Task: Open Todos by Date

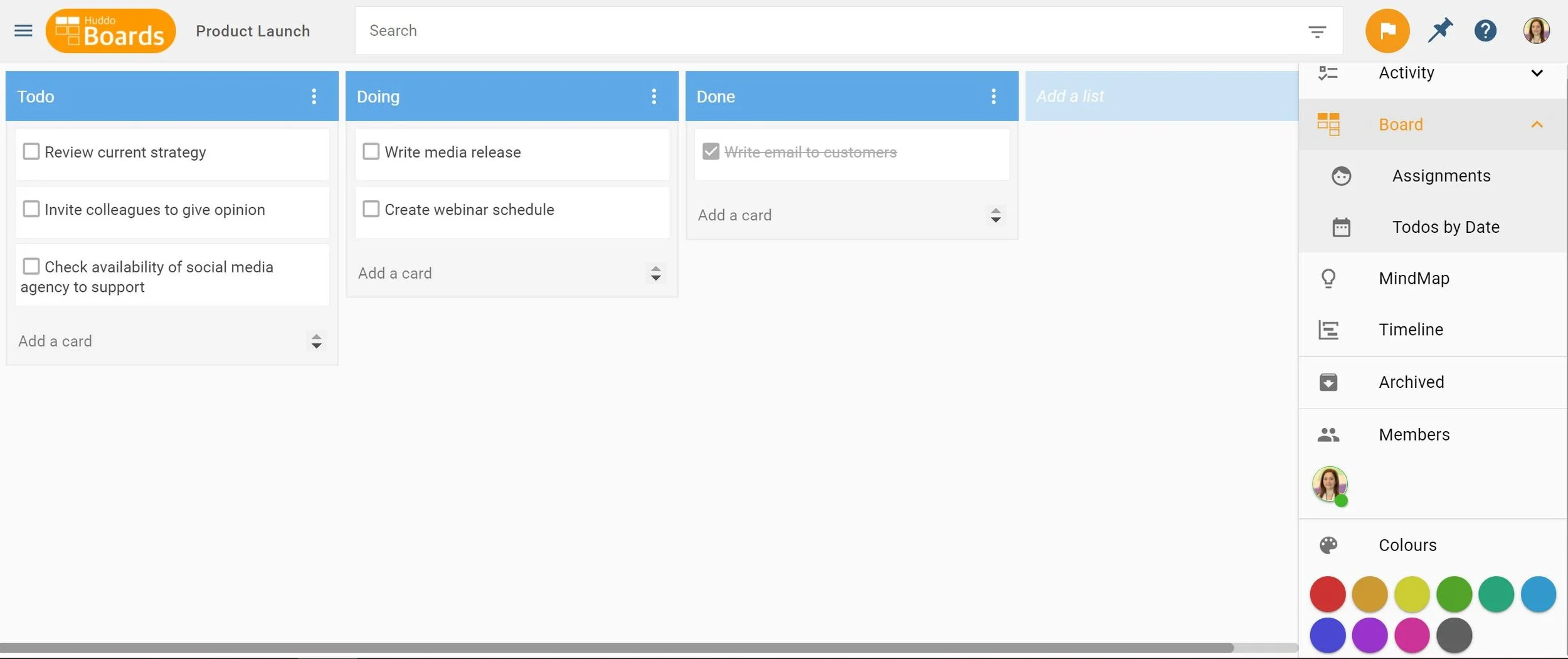Action: (x=1446, y=227)
